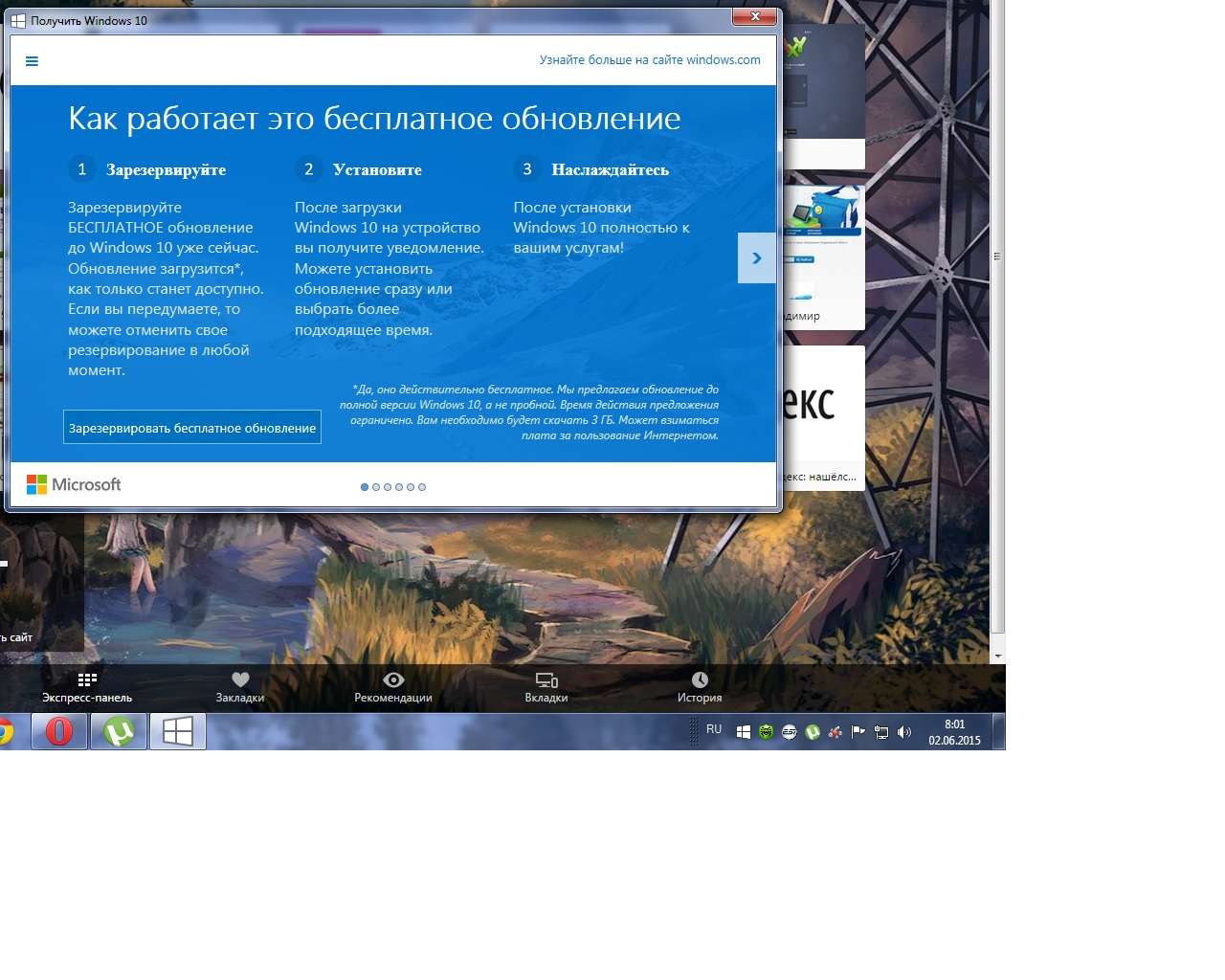This screenshot has width=1225, height=980.
Task: Click the step number 3 circle
Action: coord(526,169)
